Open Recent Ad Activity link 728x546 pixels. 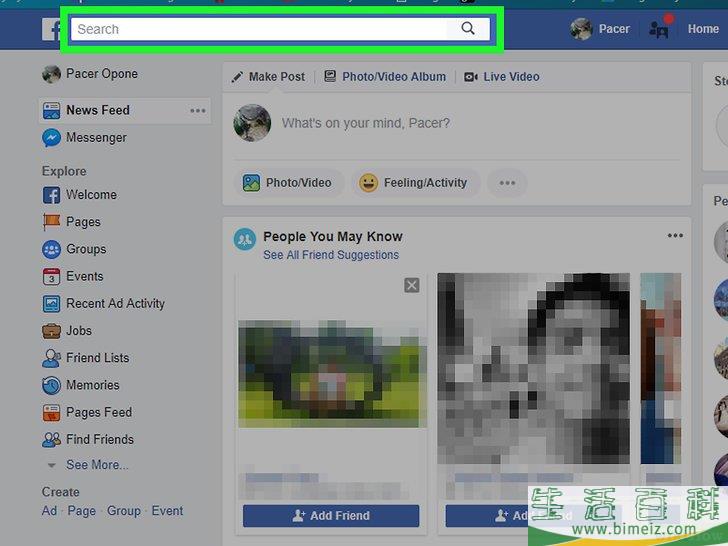pyautogui.click(x=115, y=304)
